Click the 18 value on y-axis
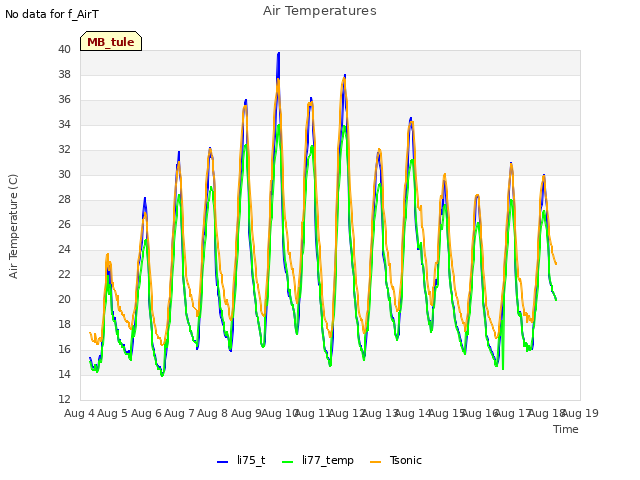Viewport: 640px width, 480px height. (64, 324)
